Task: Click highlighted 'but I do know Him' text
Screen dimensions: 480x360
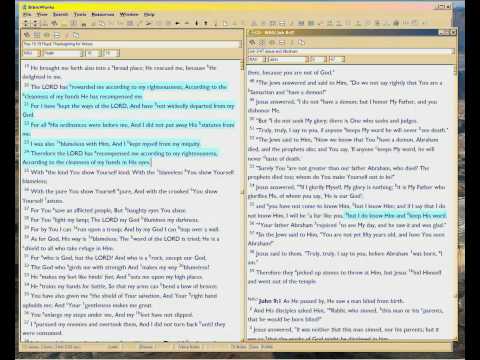Action: 396,216
